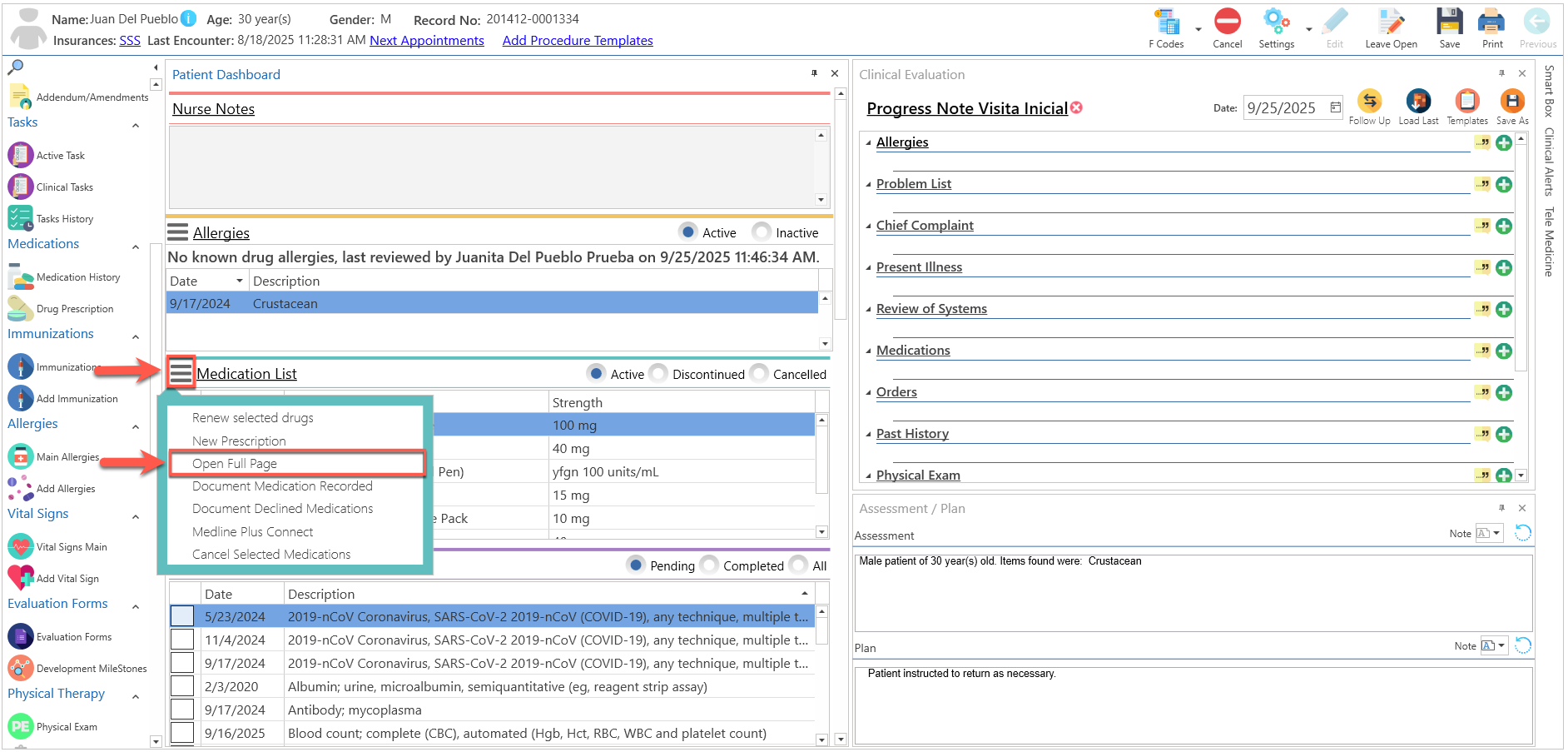This screenshot has width=1568, height=752.
Task: Choose New Prescription menu item
Action: tap(239, 441)
